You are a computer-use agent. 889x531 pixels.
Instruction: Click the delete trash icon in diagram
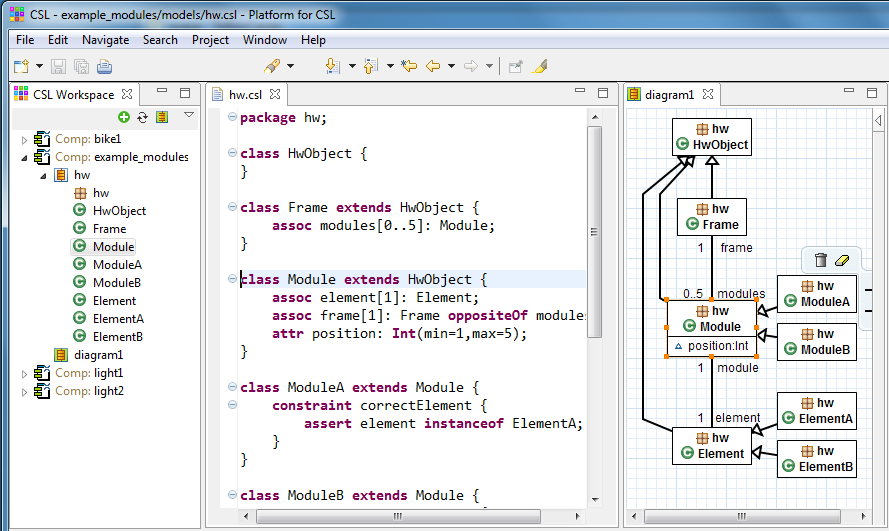pyautogui.click(x=821, y=260)
